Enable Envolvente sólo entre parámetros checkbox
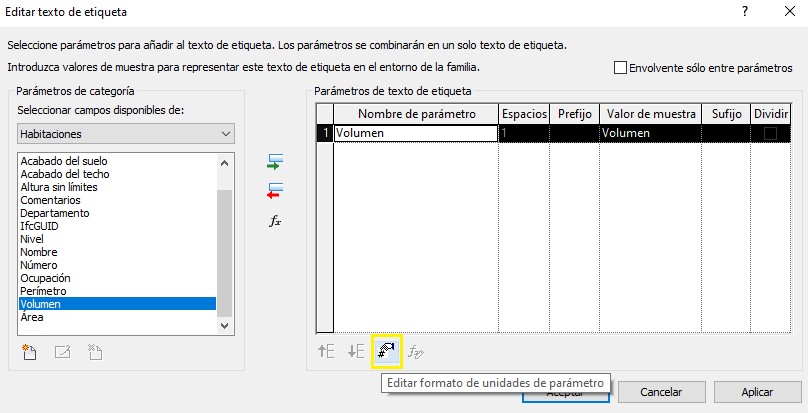Image resolution: width=808 pixels, height=413 pixels. (x=621, y=68)
